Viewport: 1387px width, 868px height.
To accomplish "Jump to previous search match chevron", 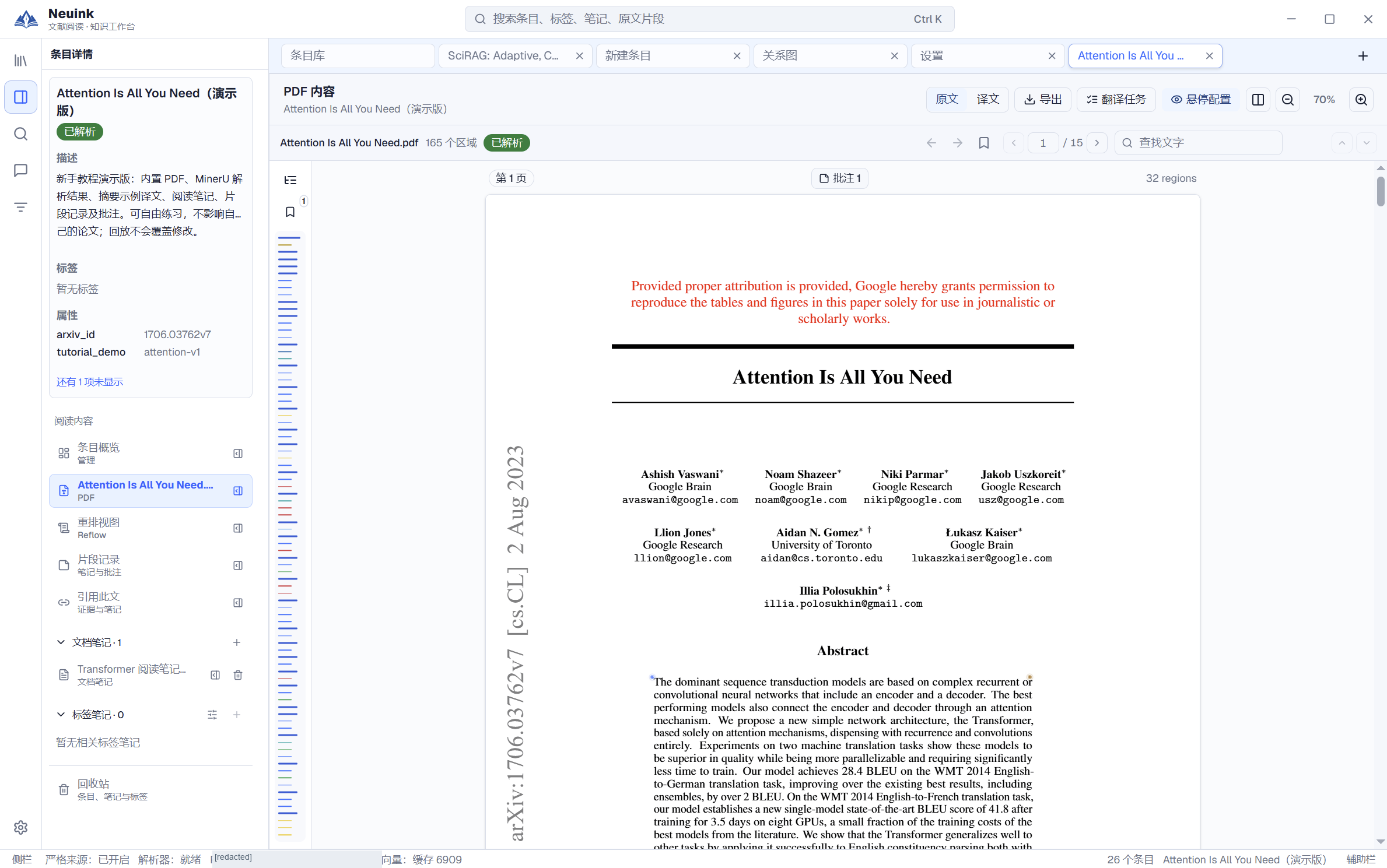I will (x=1342, y=143).
